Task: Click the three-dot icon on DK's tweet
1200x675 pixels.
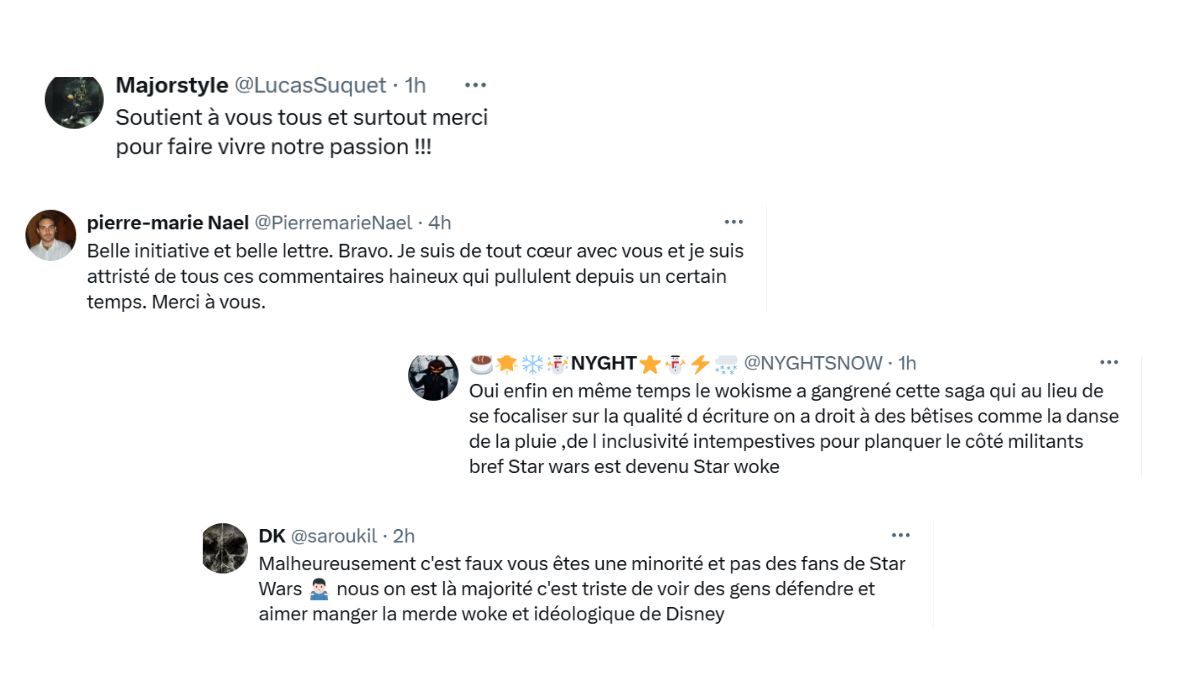Action: tap(900, 535)
